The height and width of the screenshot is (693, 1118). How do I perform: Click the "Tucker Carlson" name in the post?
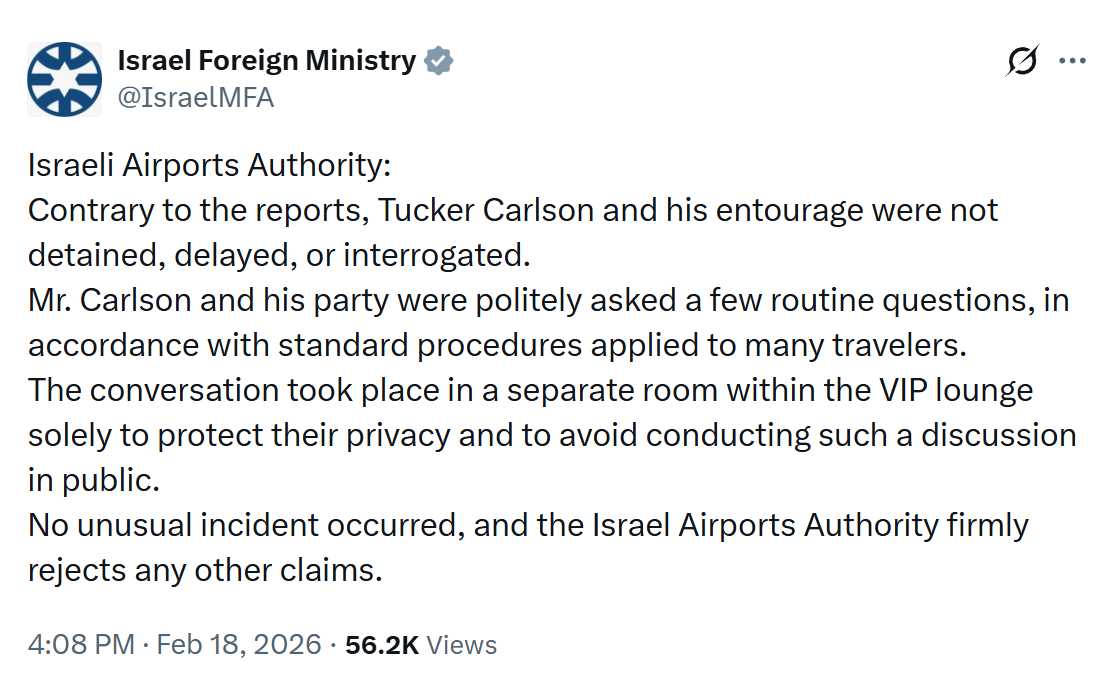pyautogui.click(x=515, y=210)
